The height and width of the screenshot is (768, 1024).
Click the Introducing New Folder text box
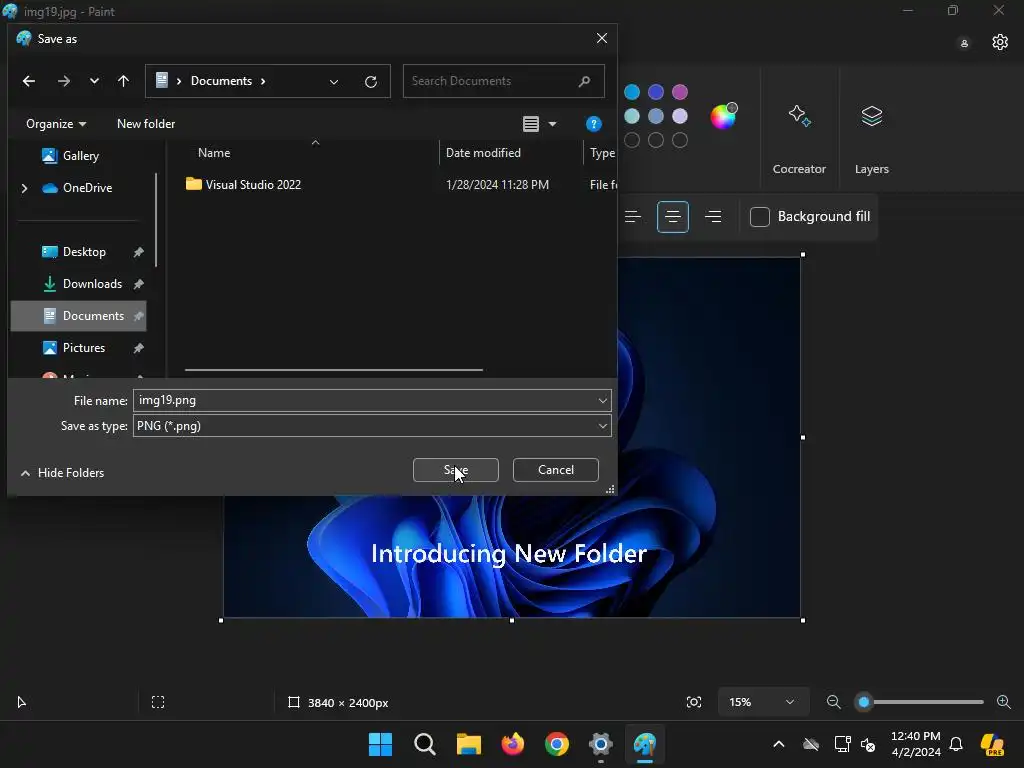coord(509,554)
